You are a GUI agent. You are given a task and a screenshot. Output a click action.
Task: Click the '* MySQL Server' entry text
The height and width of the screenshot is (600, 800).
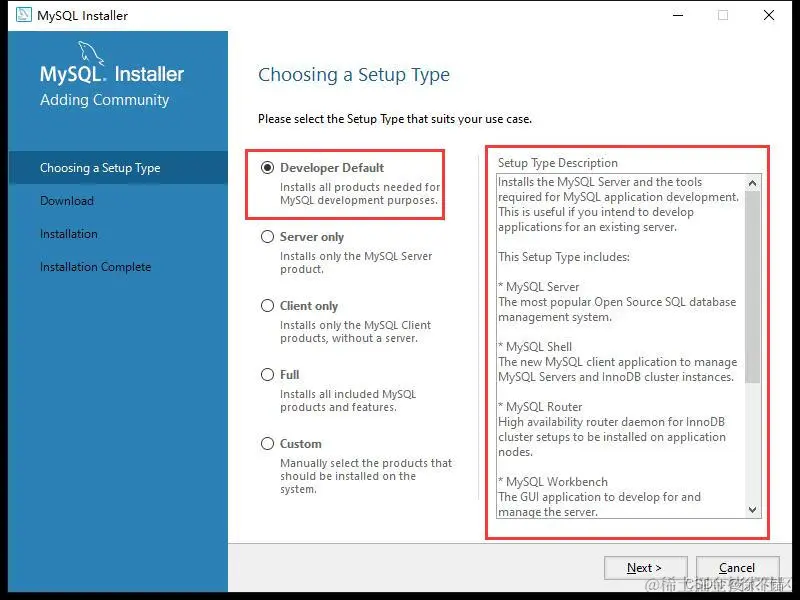pyautogui.click(x=539, y=287)
